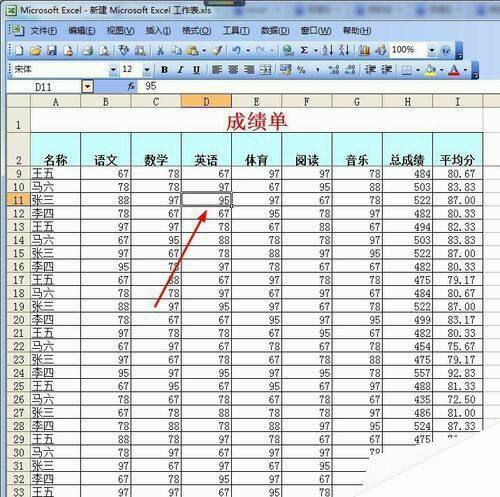Increase the cell indent
The width and height of the screenshot is (500, 497).
click(x=387, y=70)
